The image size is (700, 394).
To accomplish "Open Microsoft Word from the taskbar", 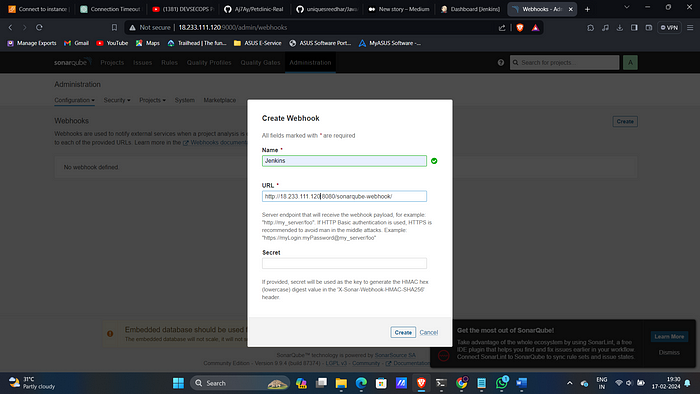I will coord(521,383).
